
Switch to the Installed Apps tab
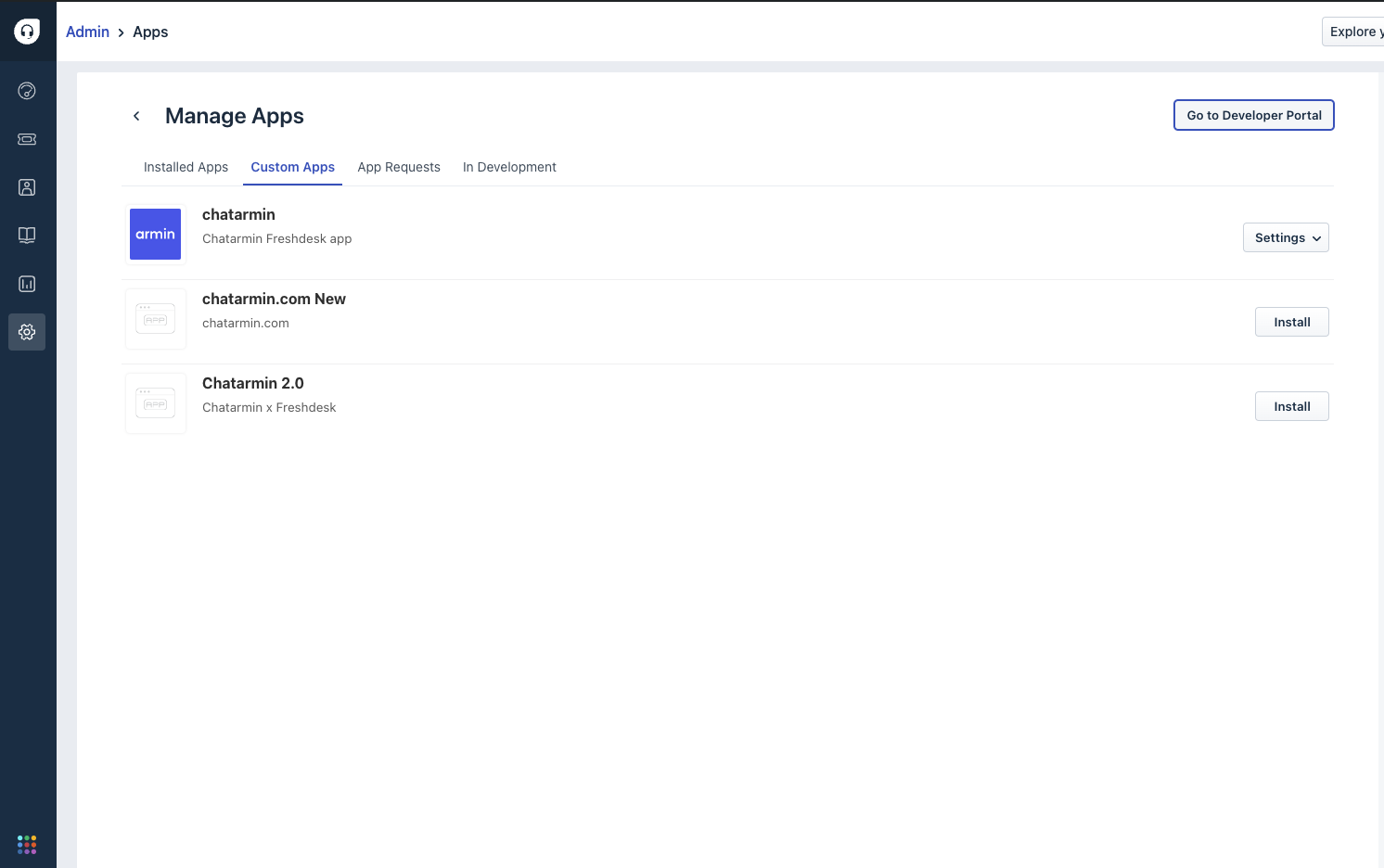pos(186,167)
